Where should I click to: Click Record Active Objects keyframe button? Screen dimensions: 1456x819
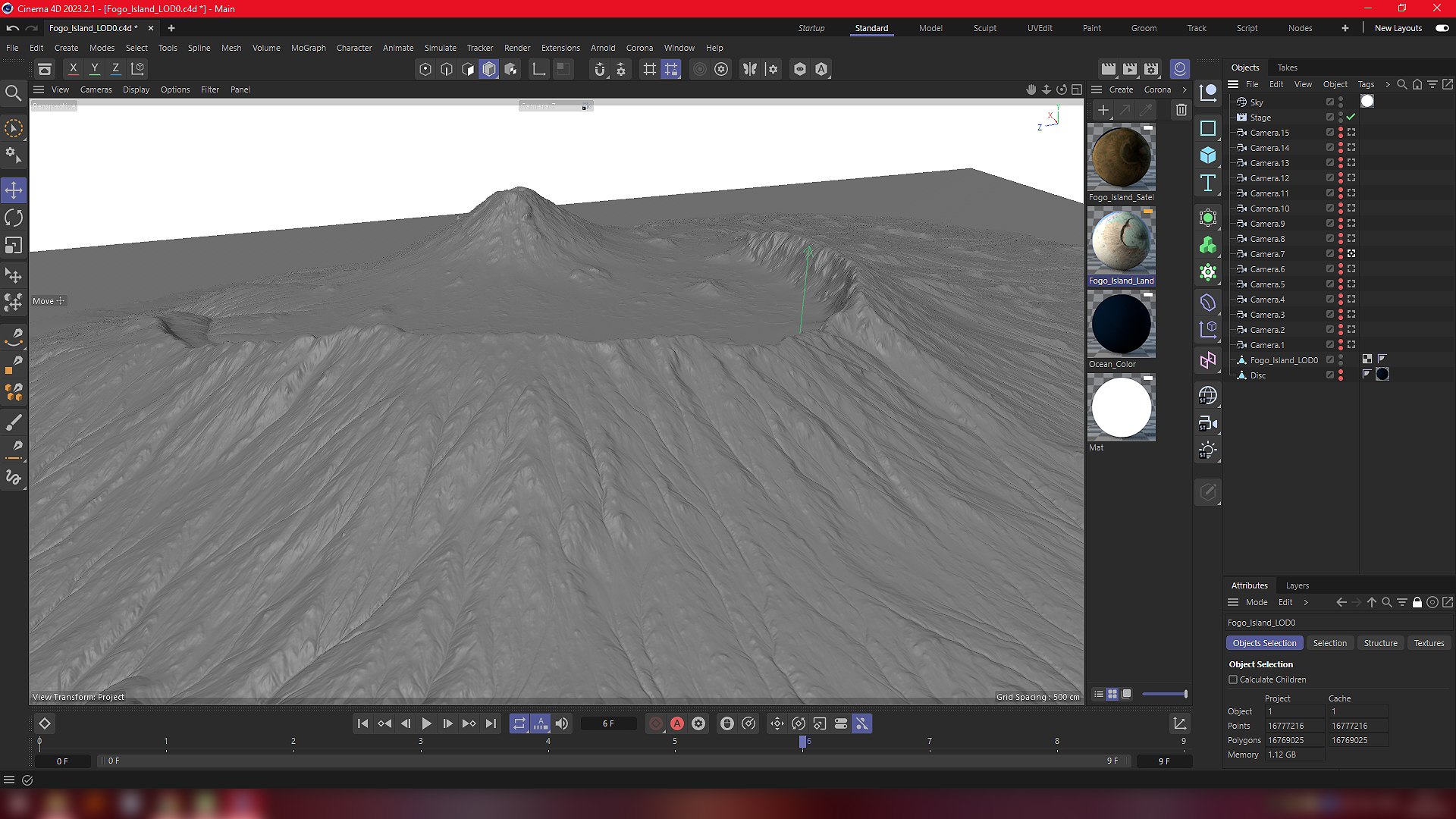[656, 723]
